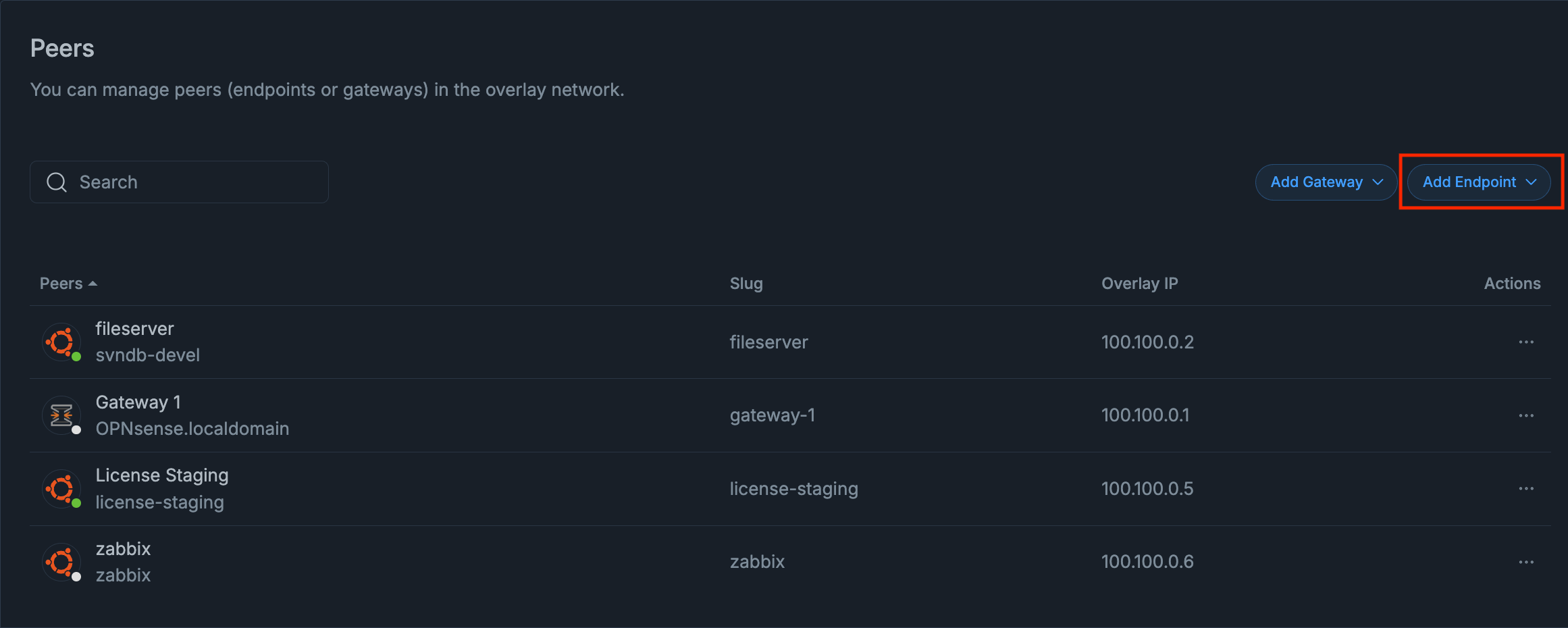Expand the Add Endpoint dropdown chevron

(1531, 182)
